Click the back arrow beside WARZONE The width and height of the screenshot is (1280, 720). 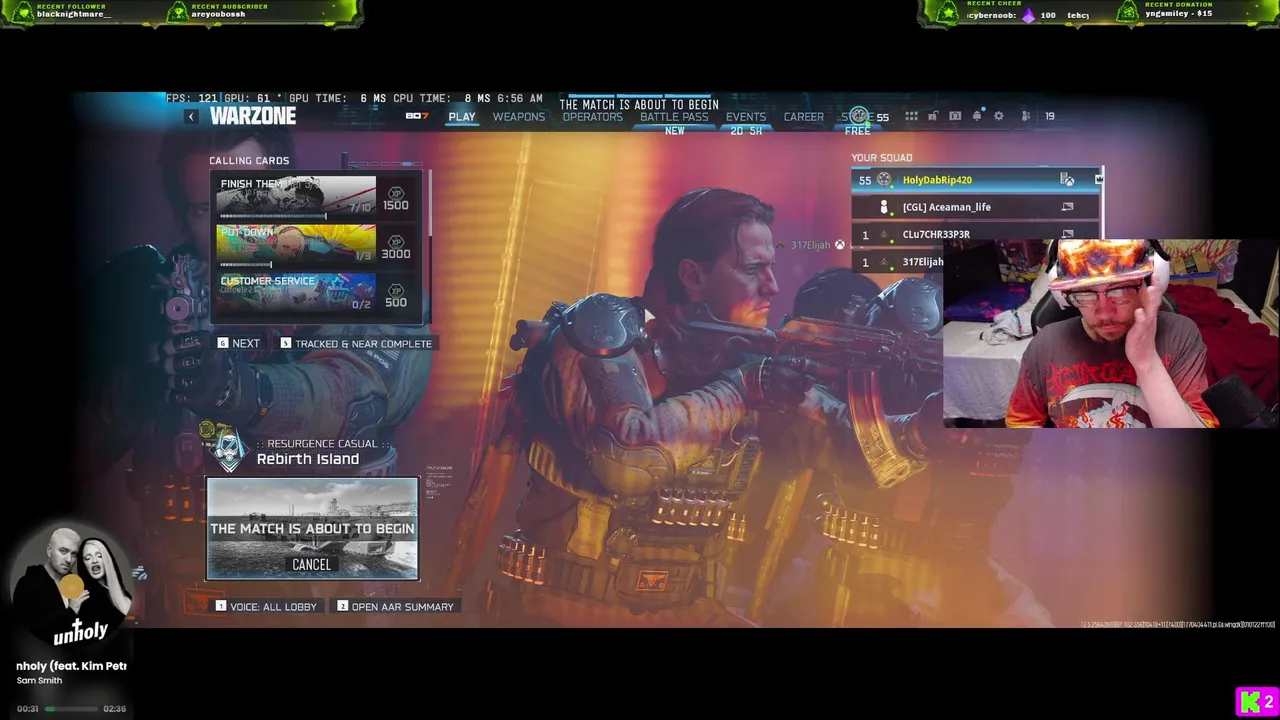coord(191,117)
